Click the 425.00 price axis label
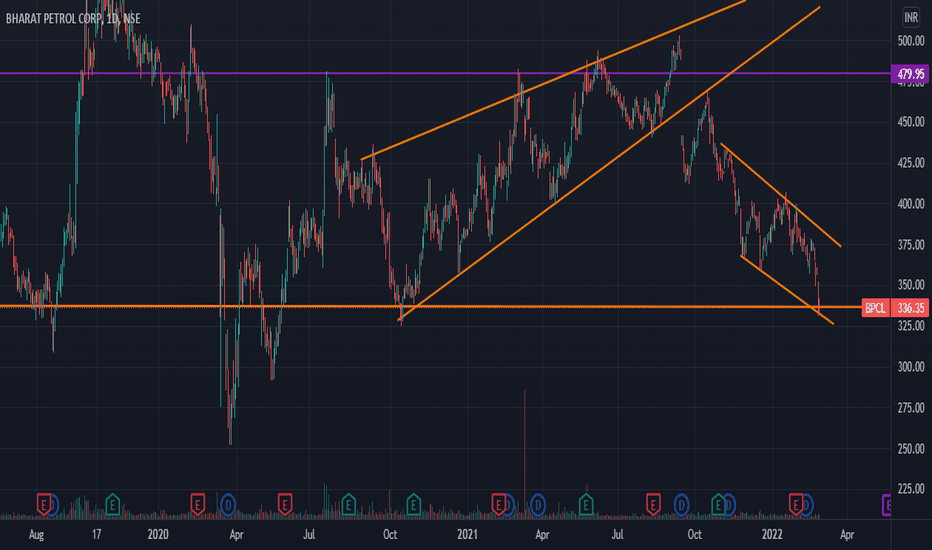932x550 pixels. click(x=911, y=163)
